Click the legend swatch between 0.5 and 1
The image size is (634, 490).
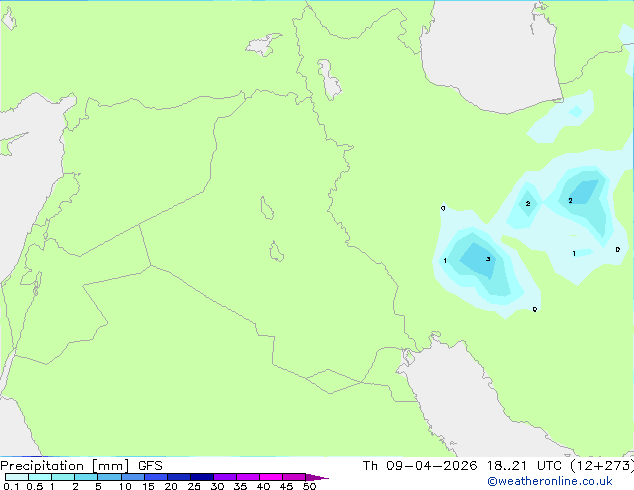(40, 477)
